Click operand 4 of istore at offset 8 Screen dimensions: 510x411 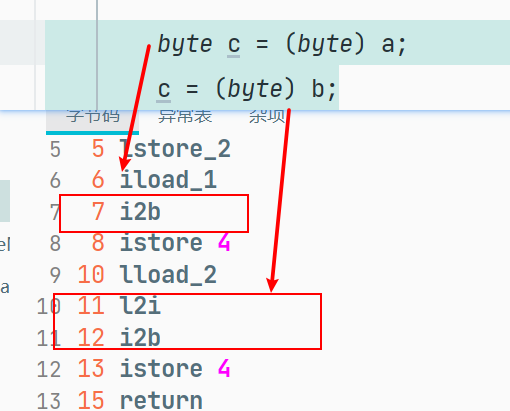coord(224,243)
